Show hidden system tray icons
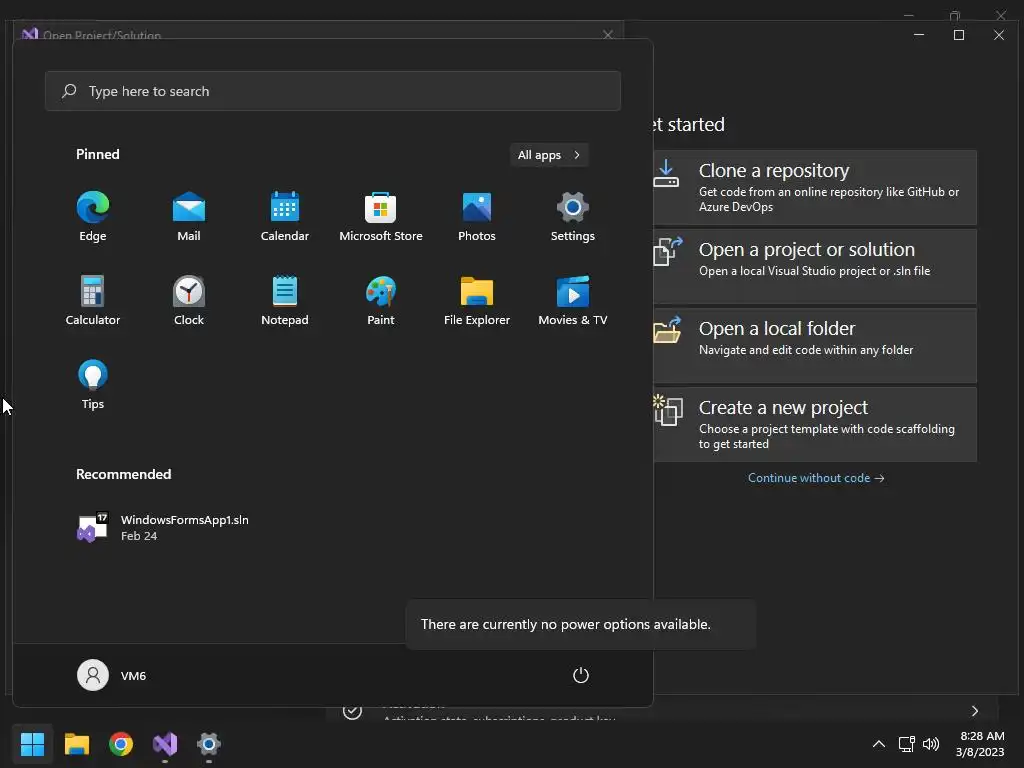 [879, 744]
